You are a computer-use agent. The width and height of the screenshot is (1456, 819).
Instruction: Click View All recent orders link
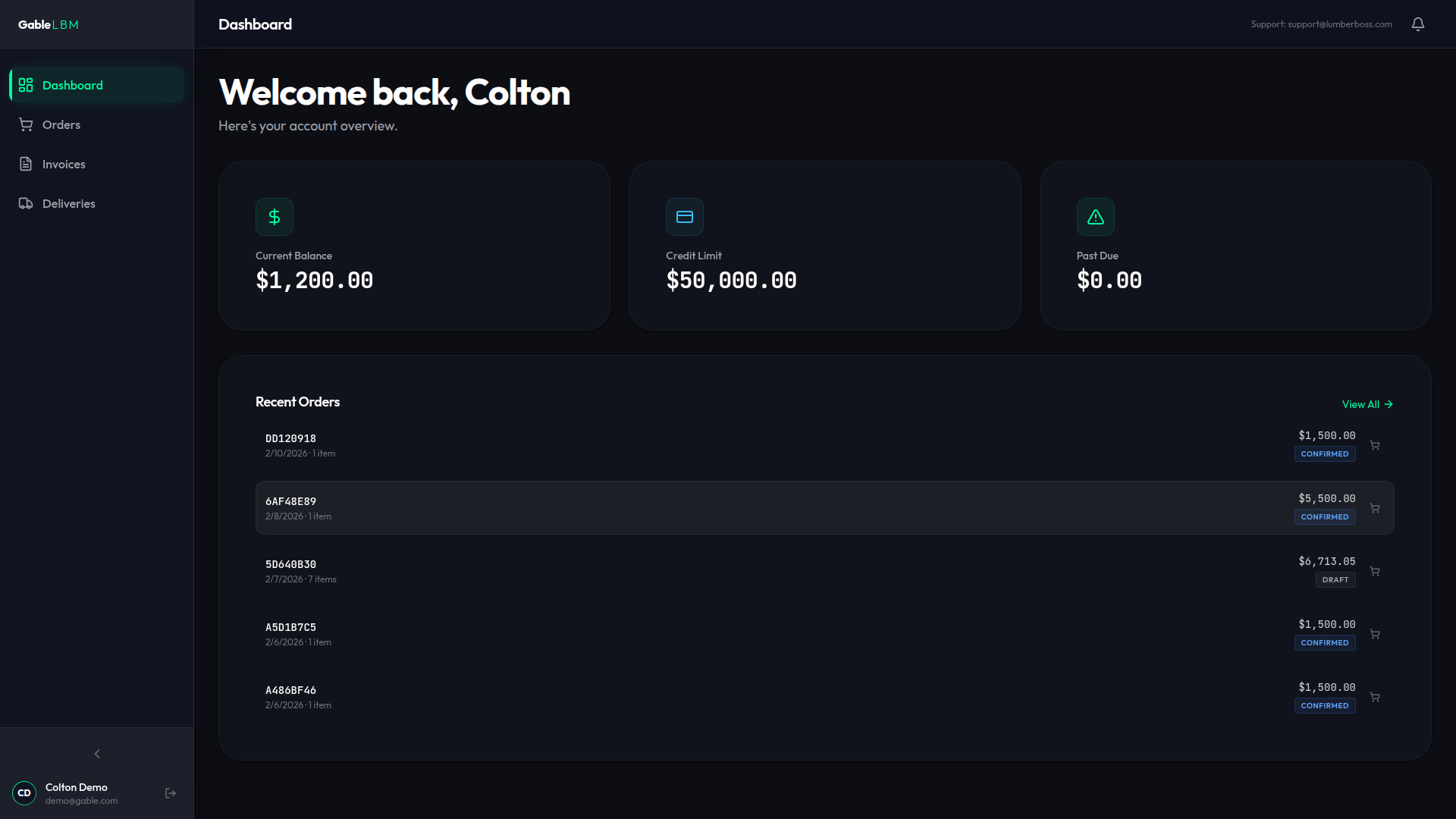pyautogui.click(x=1367, y=404)
